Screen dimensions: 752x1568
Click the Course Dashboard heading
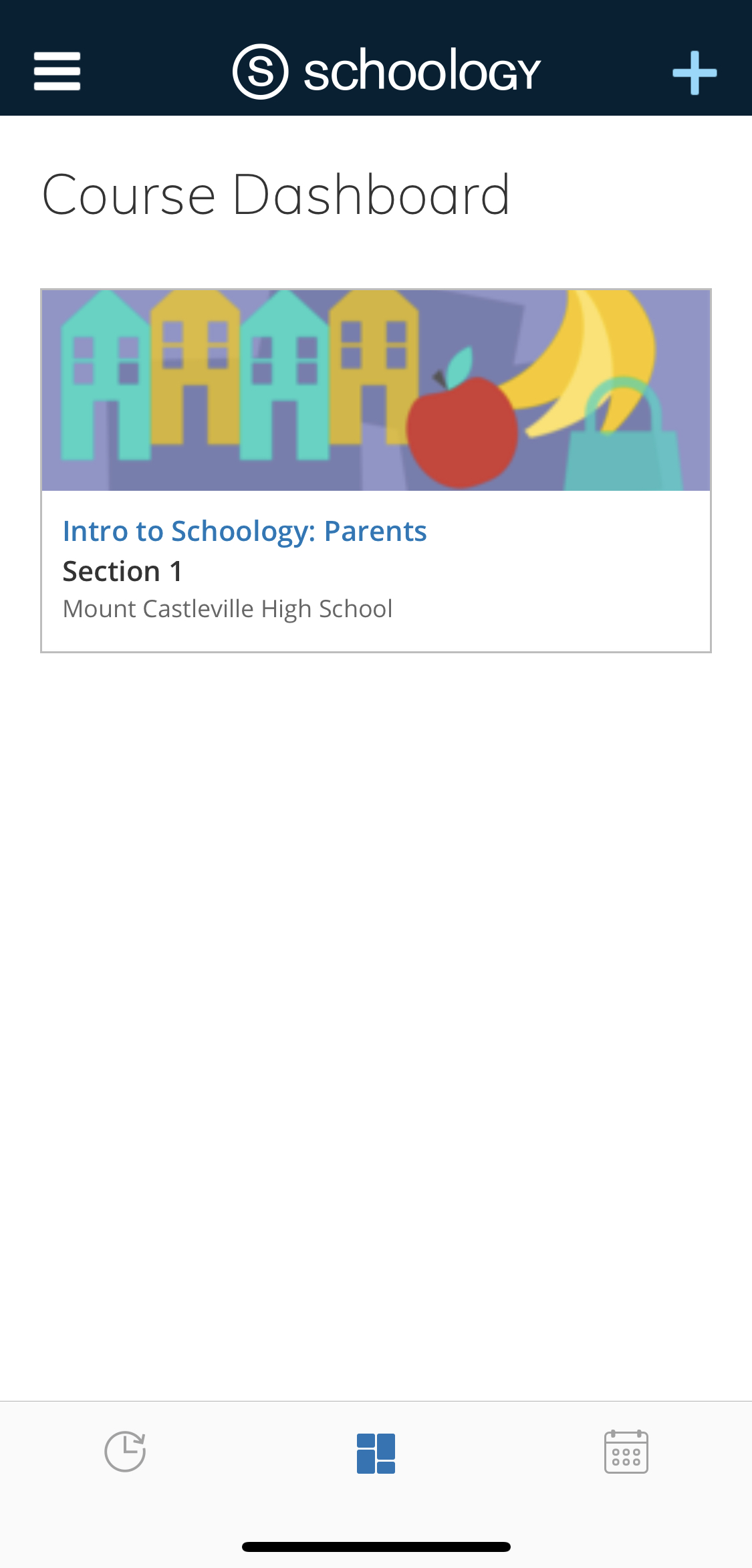pos(276,195)
